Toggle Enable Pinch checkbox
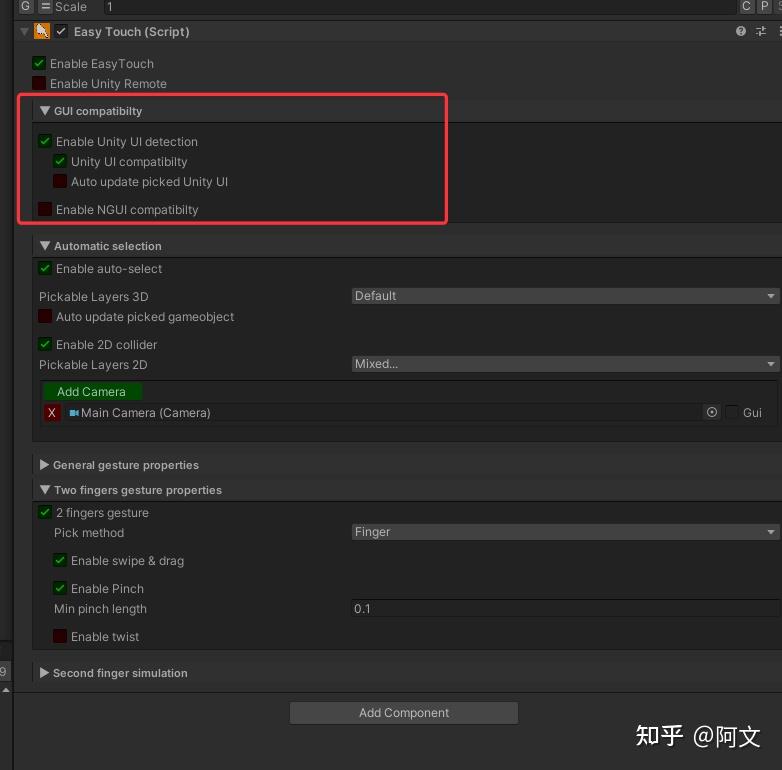 (60, 588)
